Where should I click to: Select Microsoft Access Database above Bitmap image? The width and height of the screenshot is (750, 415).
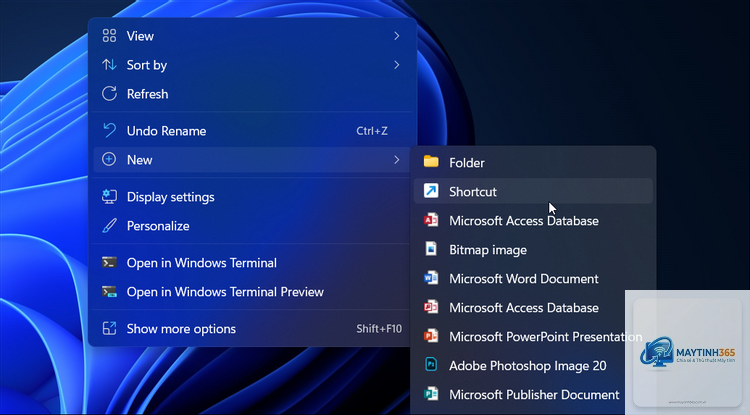click(533, 220)
